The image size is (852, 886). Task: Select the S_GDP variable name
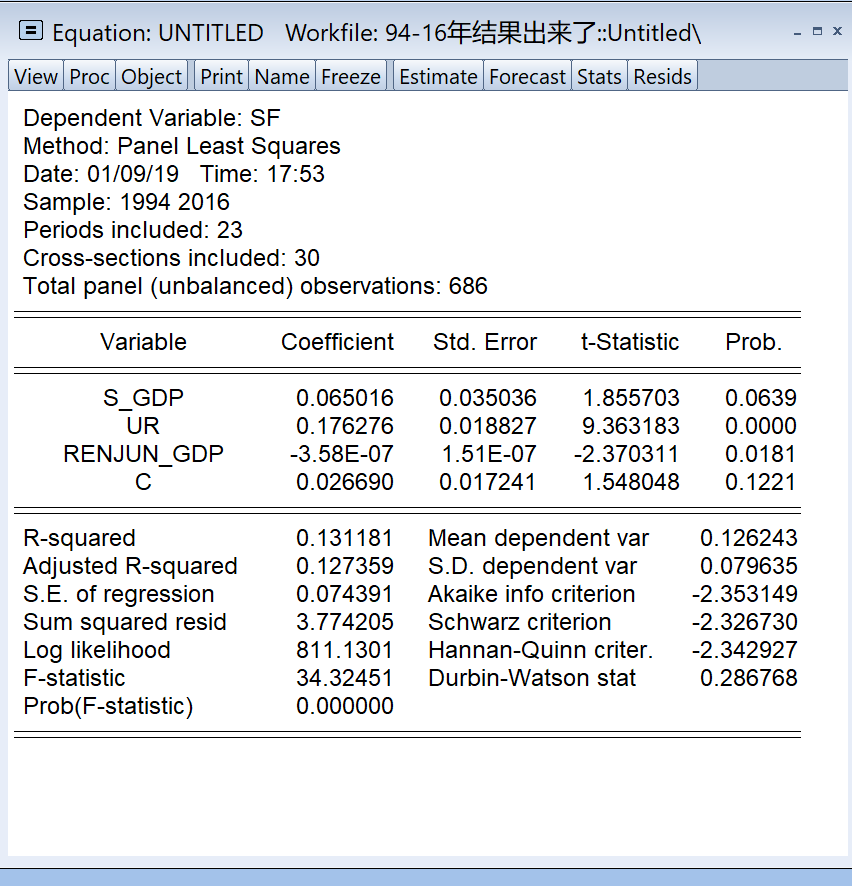click(144, 398)
